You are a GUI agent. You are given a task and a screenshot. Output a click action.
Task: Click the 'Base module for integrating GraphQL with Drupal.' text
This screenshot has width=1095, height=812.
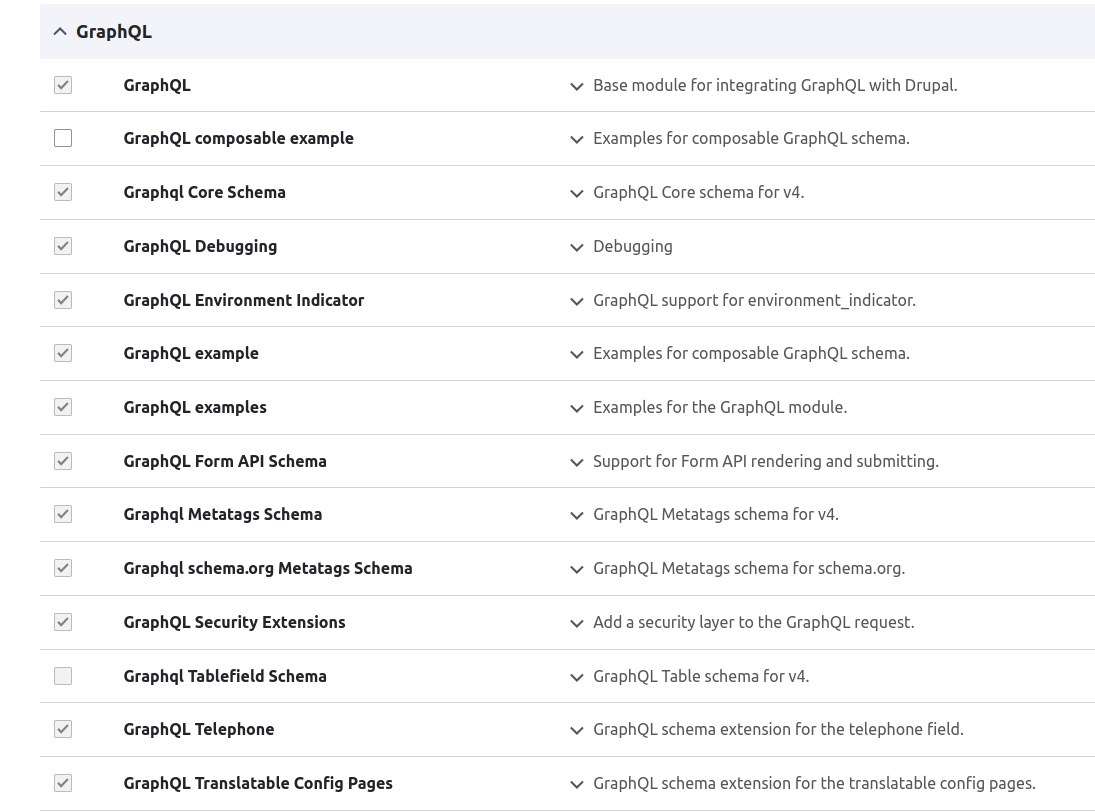point(775,85)
